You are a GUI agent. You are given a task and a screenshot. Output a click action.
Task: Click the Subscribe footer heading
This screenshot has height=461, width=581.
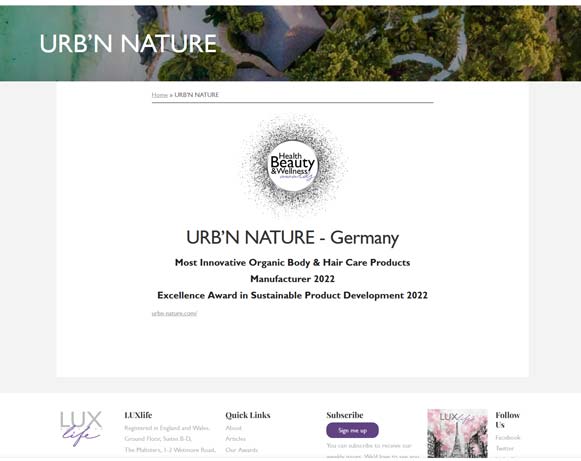coord(345,415)
